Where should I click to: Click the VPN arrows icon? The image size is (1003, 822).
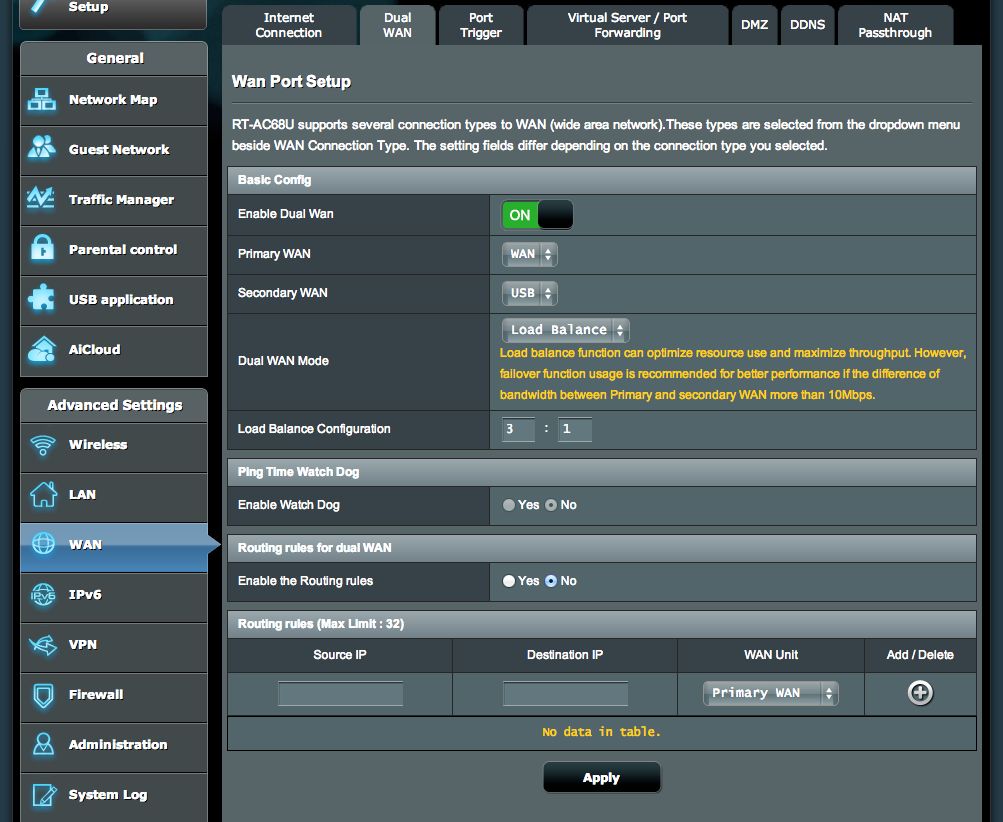click(43, 644)
